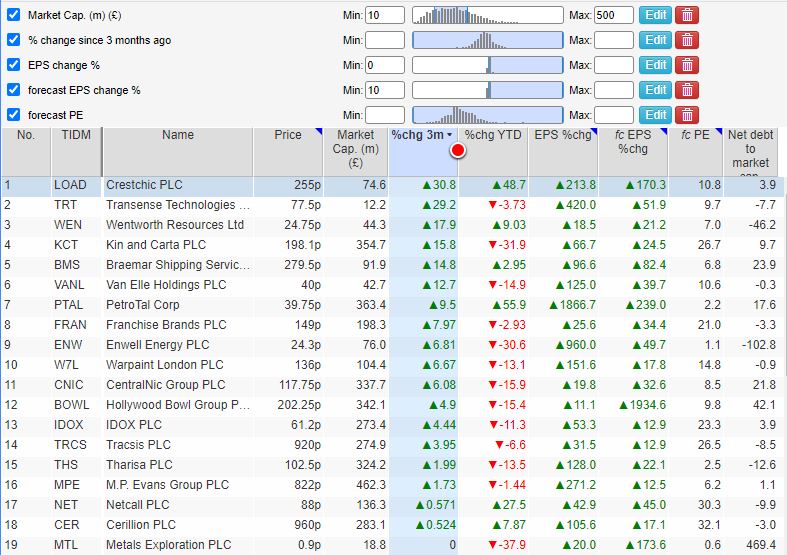The image size is (787, 555).
Task: Sort by the fc EPS %chg column header
Action: pyautogui.click(x=633, y=151)
